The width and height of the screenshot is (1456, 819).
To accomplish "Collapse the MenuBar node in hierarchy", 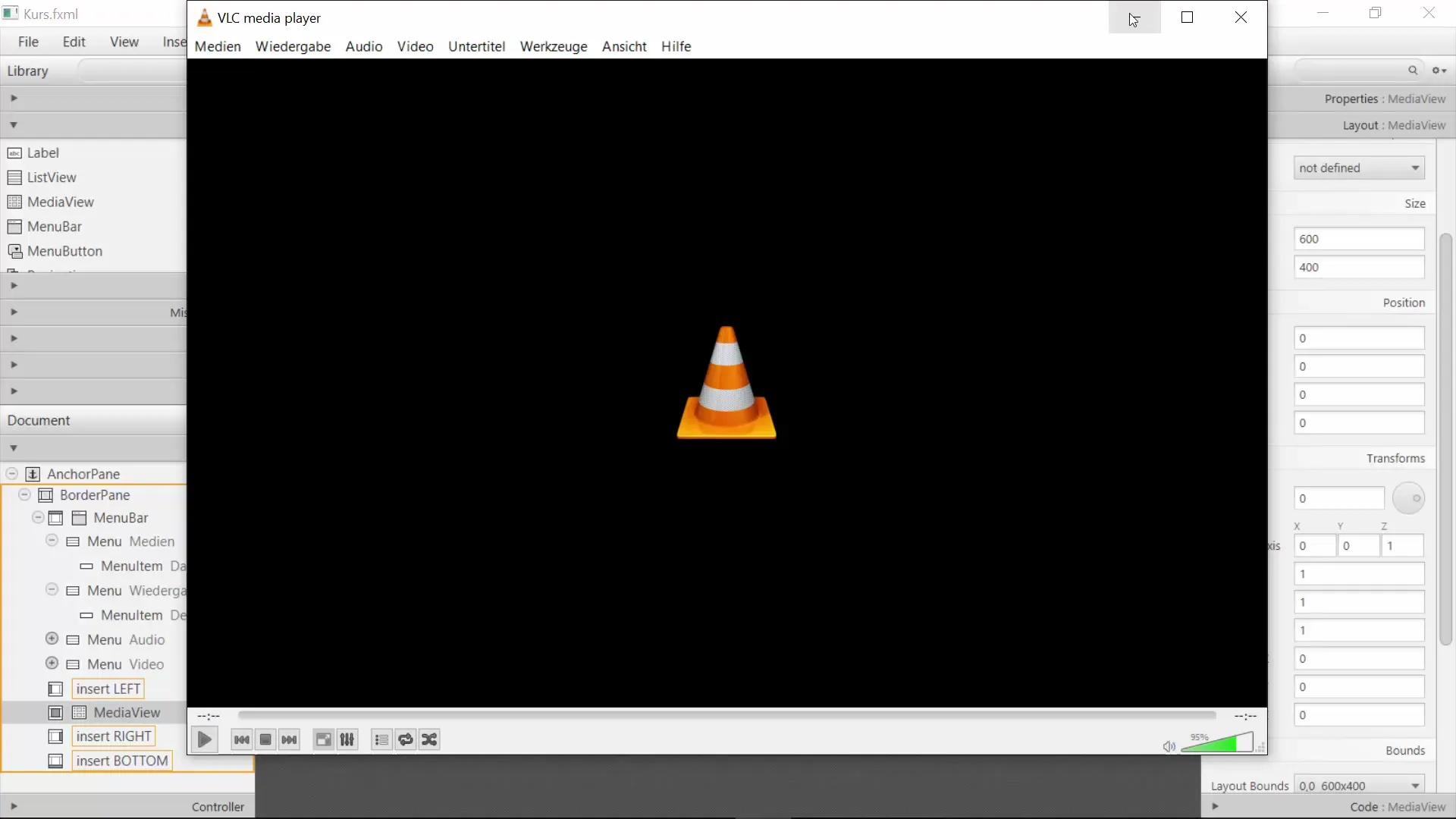I will click(38, 517).
